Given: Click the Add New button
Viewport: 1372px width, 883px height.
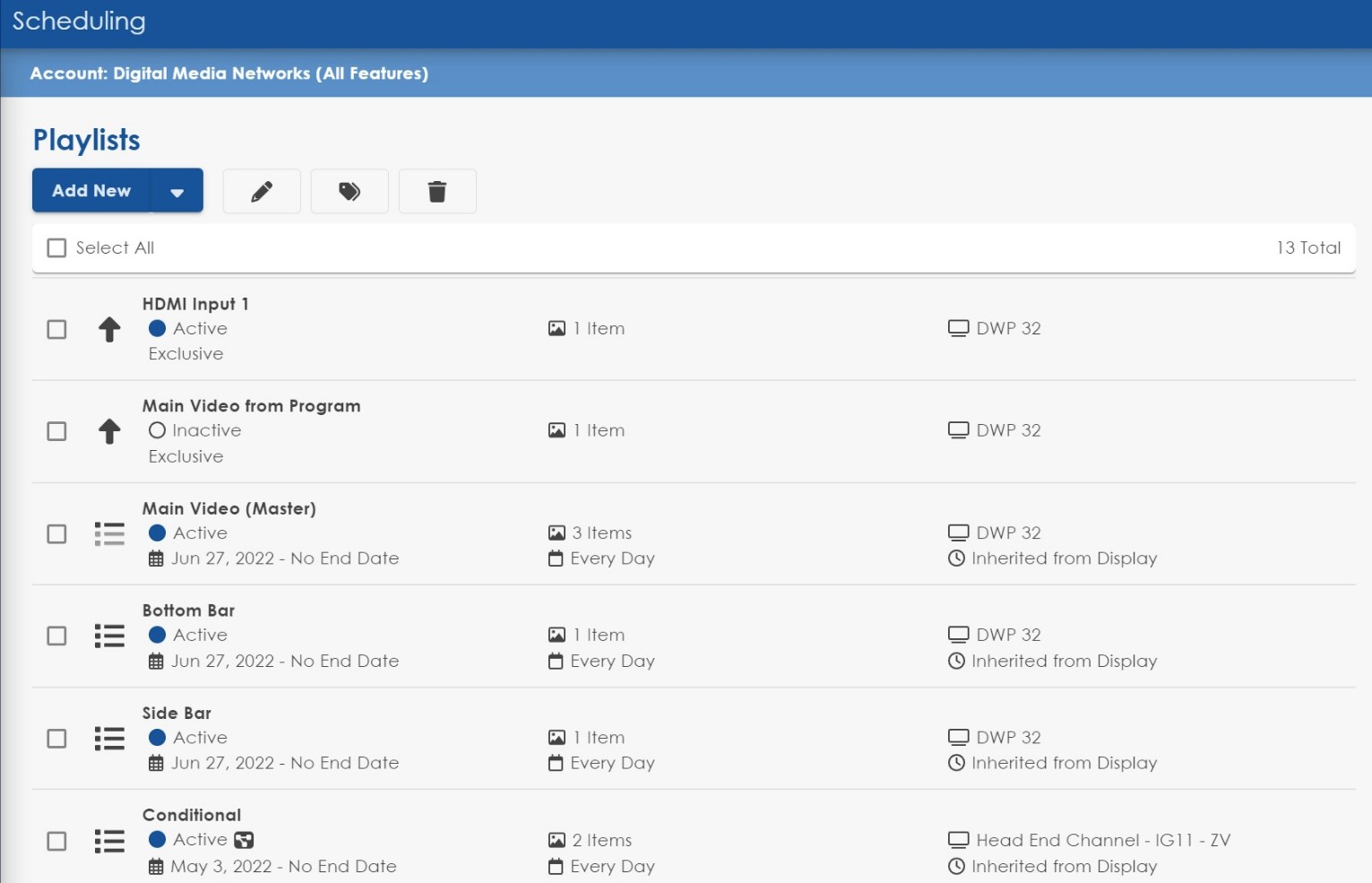Looking at the screenshot, I should pos(91,190).
